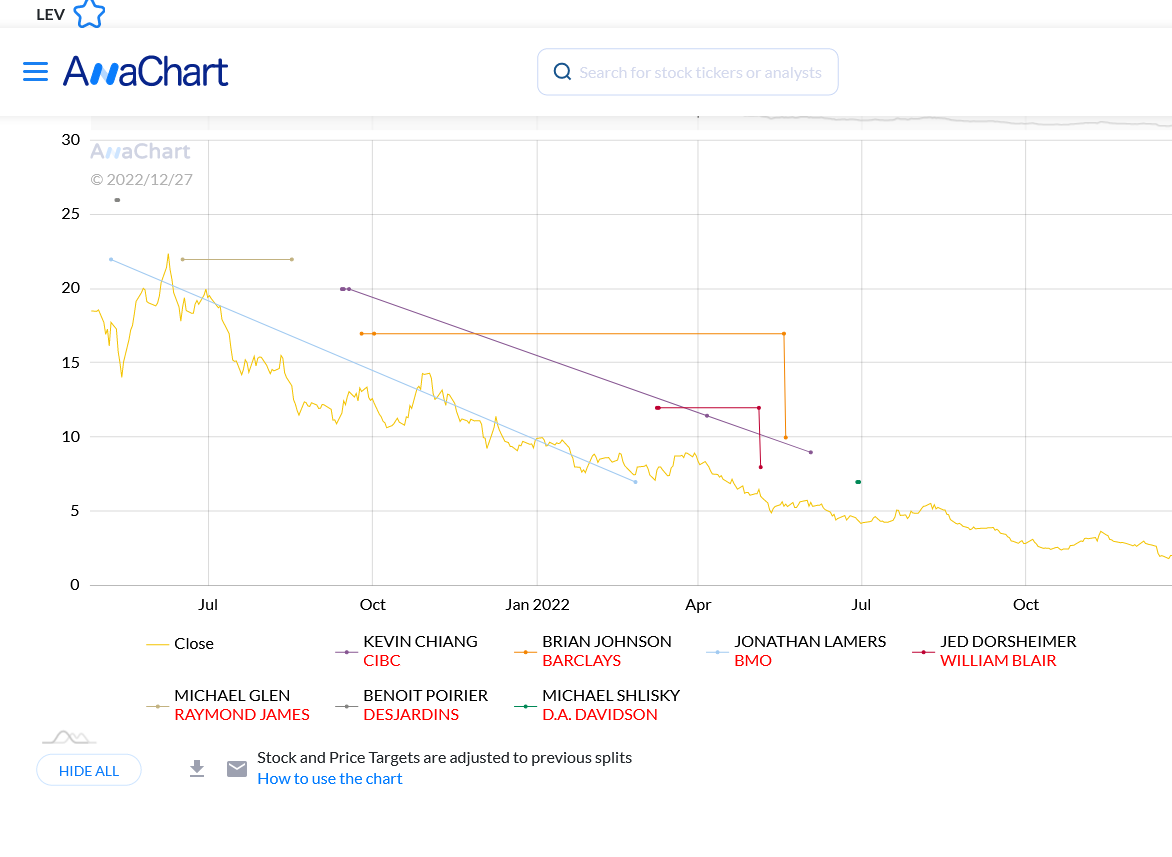Click the 'Jan 2022' x-axis label
This screenshot has width=1172, height=857.
pyautogui.click(x=537, y=604)
